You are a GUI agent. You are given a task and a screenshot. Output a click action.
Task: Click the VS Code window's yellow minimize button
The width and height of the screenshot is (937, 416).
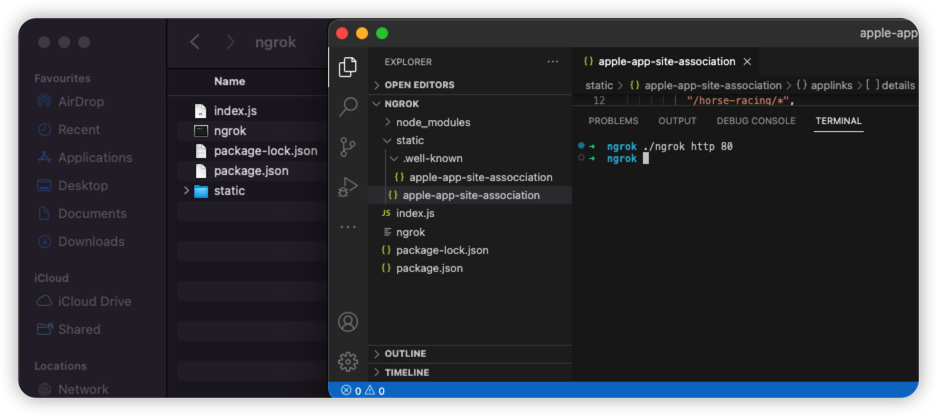click(x=362, y=33)
